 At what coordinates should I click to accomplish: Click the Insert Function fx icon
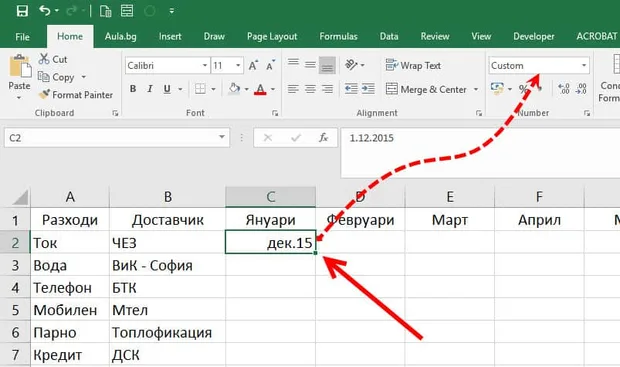323,138
